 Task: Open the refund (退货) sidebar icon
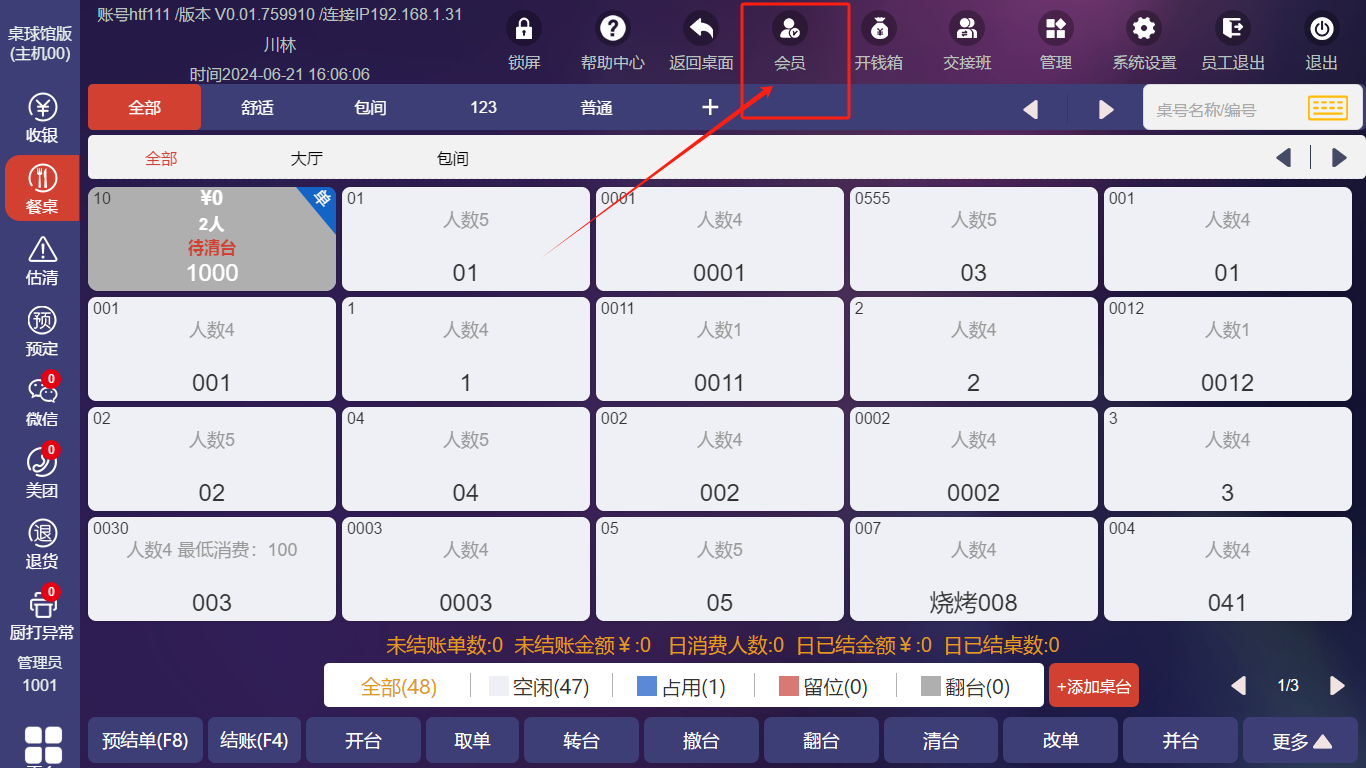(42, 533)
